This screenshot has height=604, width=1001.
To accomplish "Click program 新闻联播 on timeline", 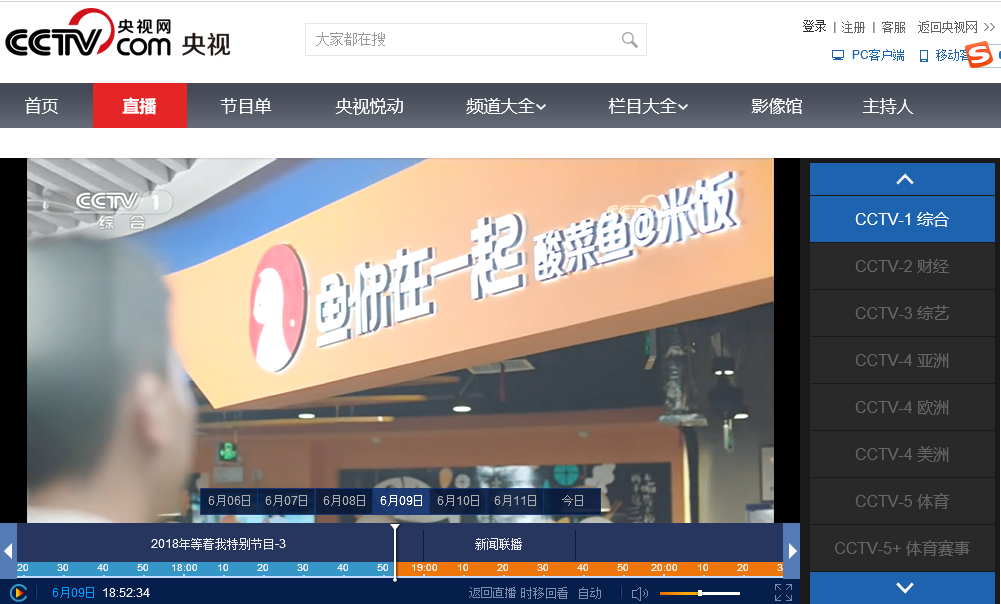I will click(499, 544).
